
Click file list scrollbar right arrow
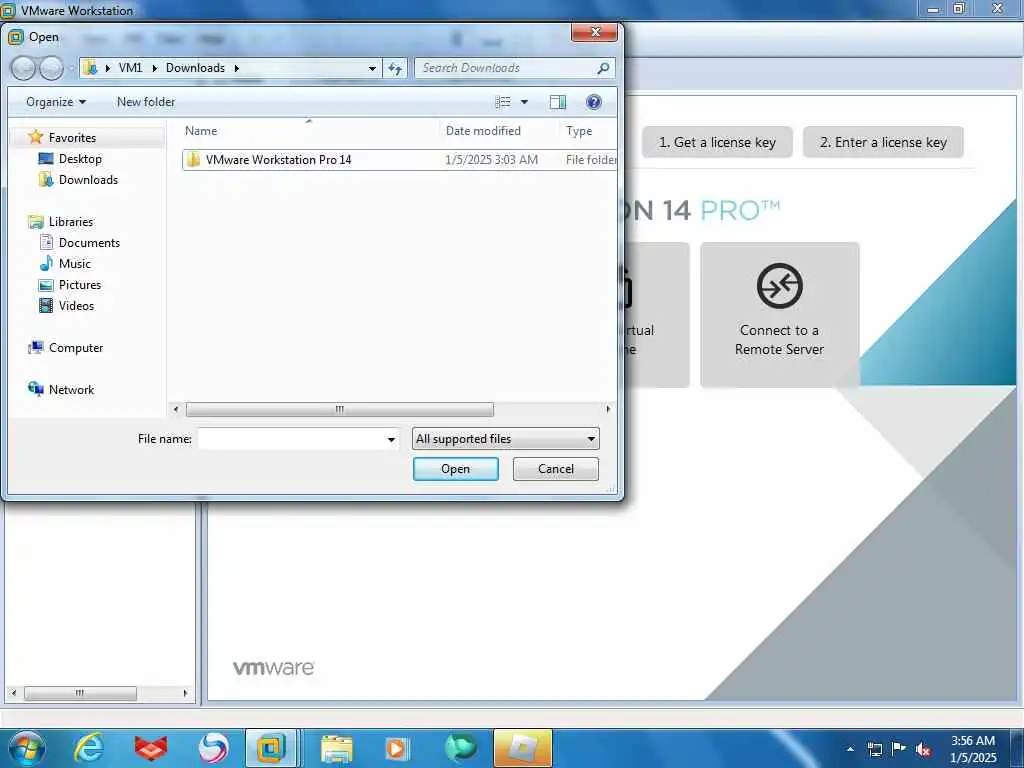coord(608,409)
